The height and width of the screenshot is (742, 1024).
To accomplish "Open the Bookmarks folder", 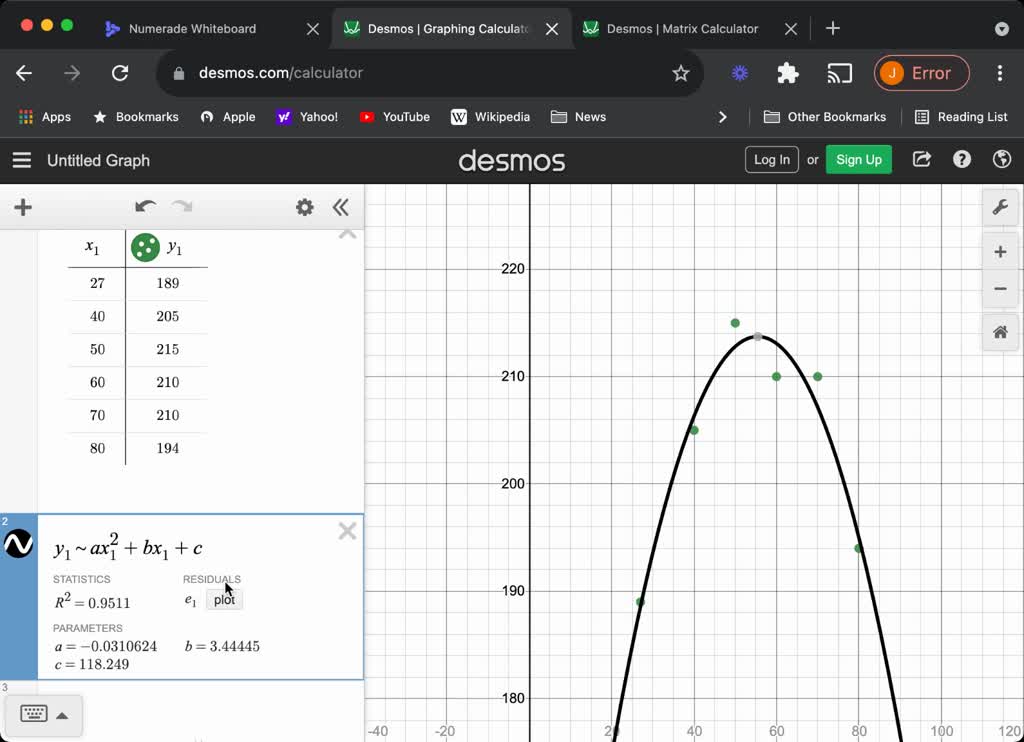I will point(136,117).
